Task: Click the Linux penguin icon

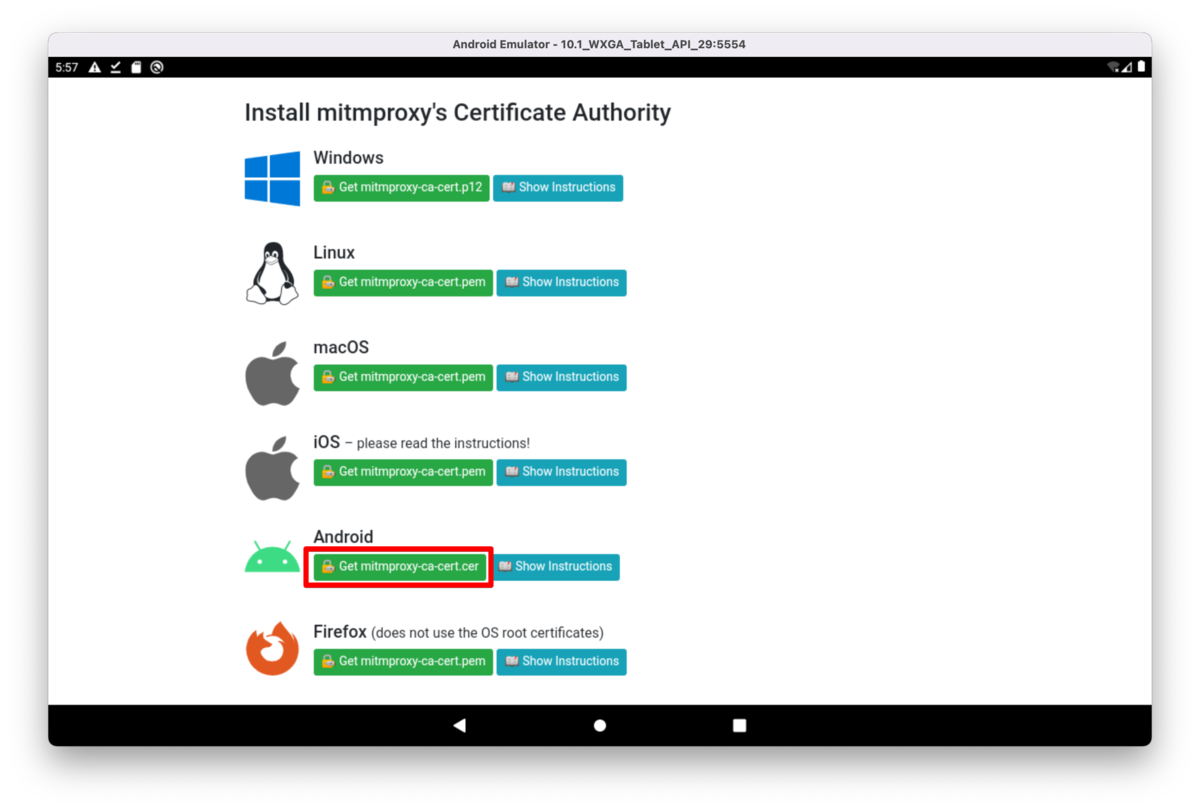Action: pos(272,273)
